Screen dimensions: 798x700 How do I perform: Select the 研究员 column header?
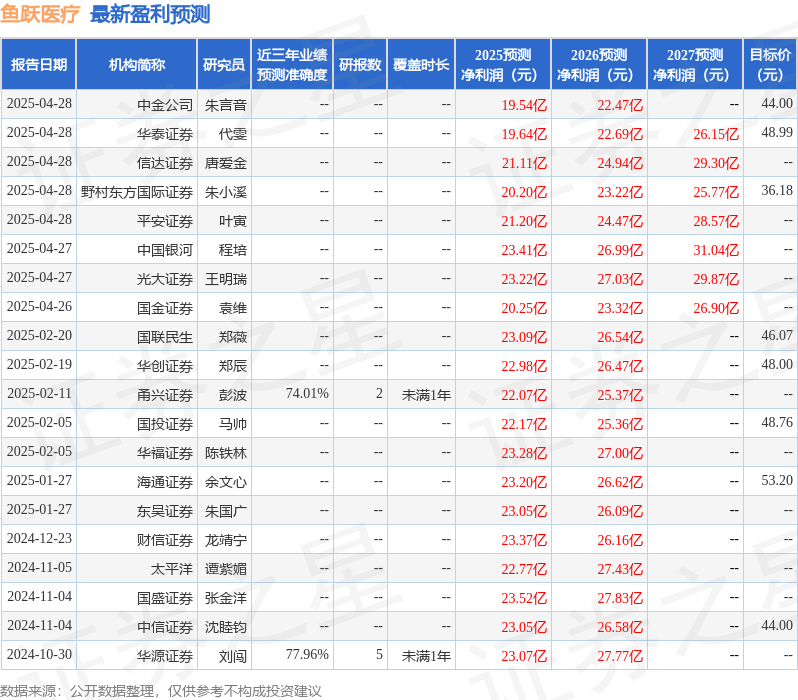point(224,65)
